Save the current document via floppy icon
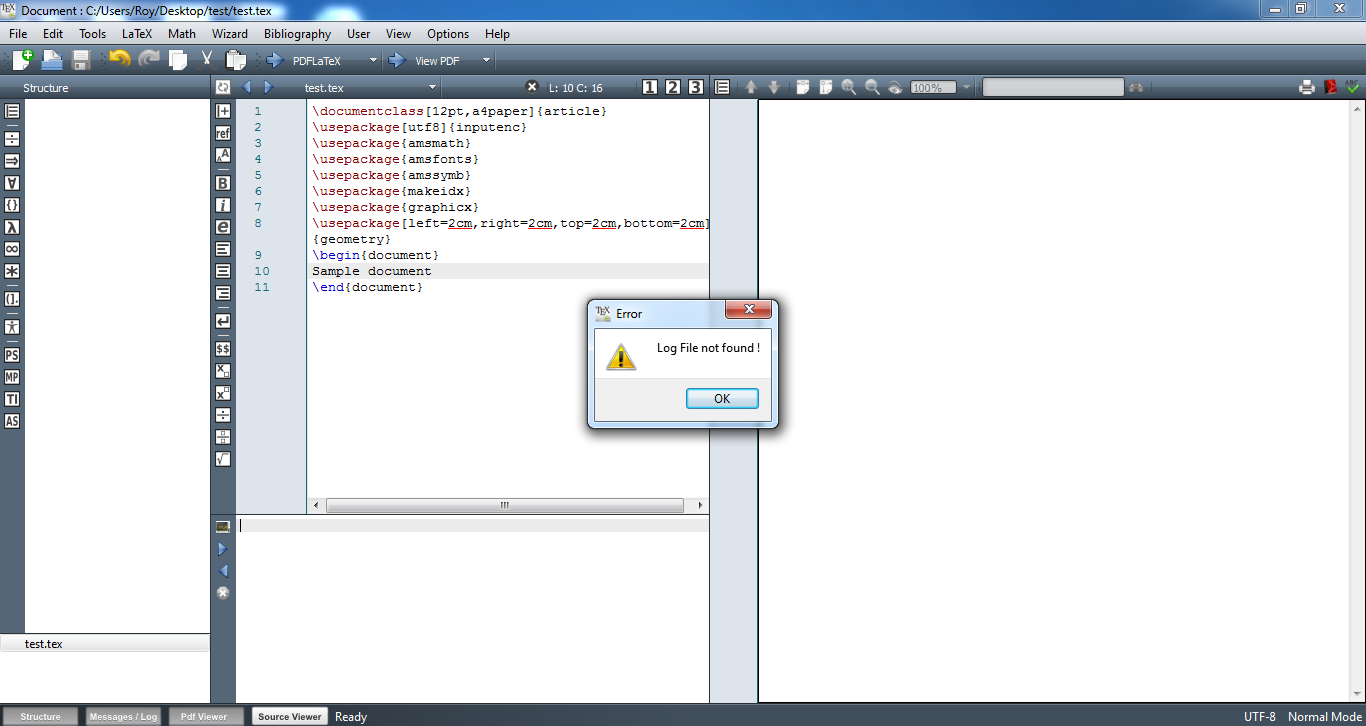Viewport: 1366px width, 726px height. 81,60
